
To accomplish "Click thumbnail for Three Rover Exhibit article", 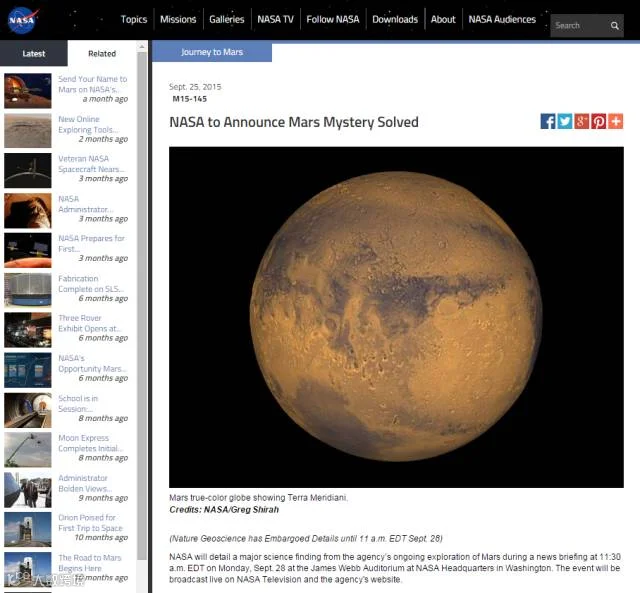I will (28, 330).
